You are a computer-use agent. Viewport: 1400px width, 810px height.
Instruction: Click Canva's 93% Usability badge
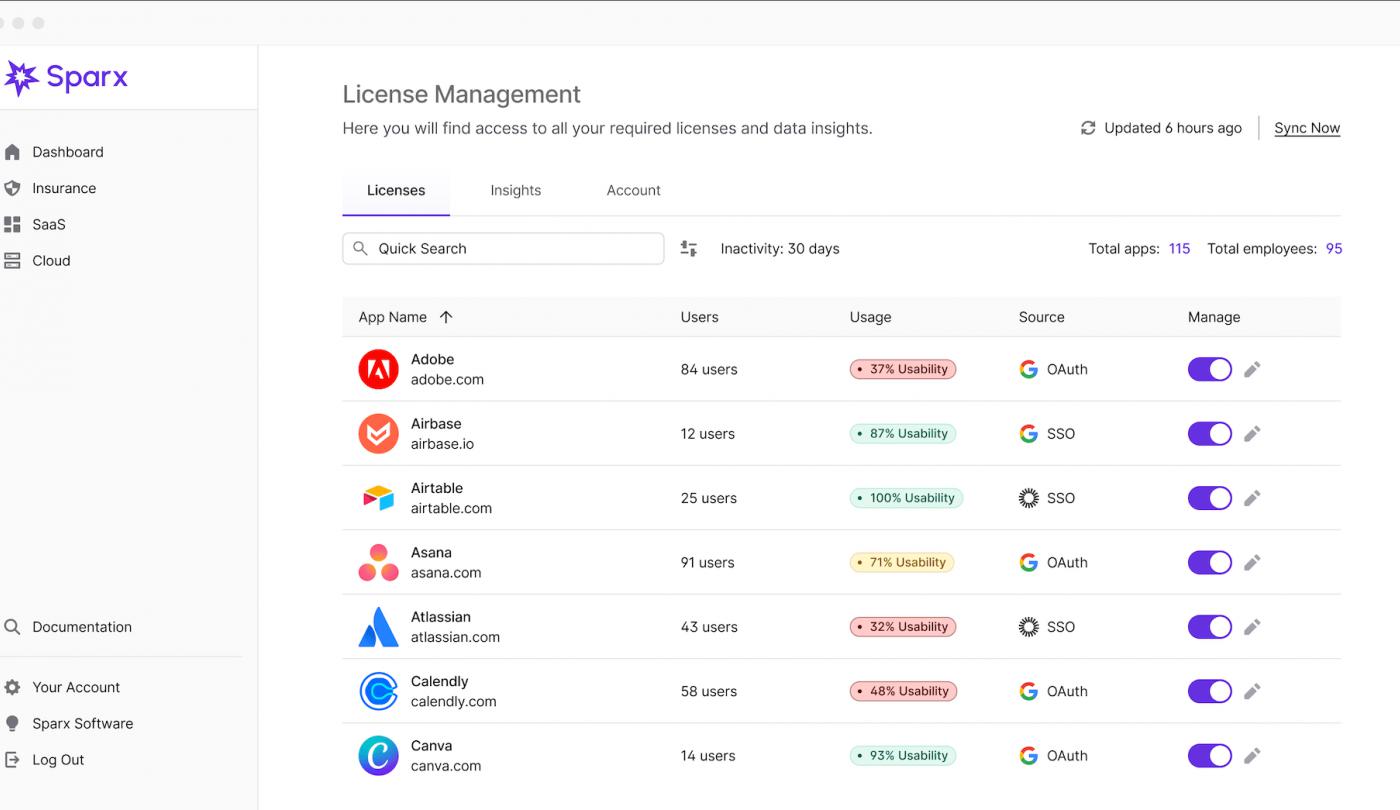coord(903,755)
